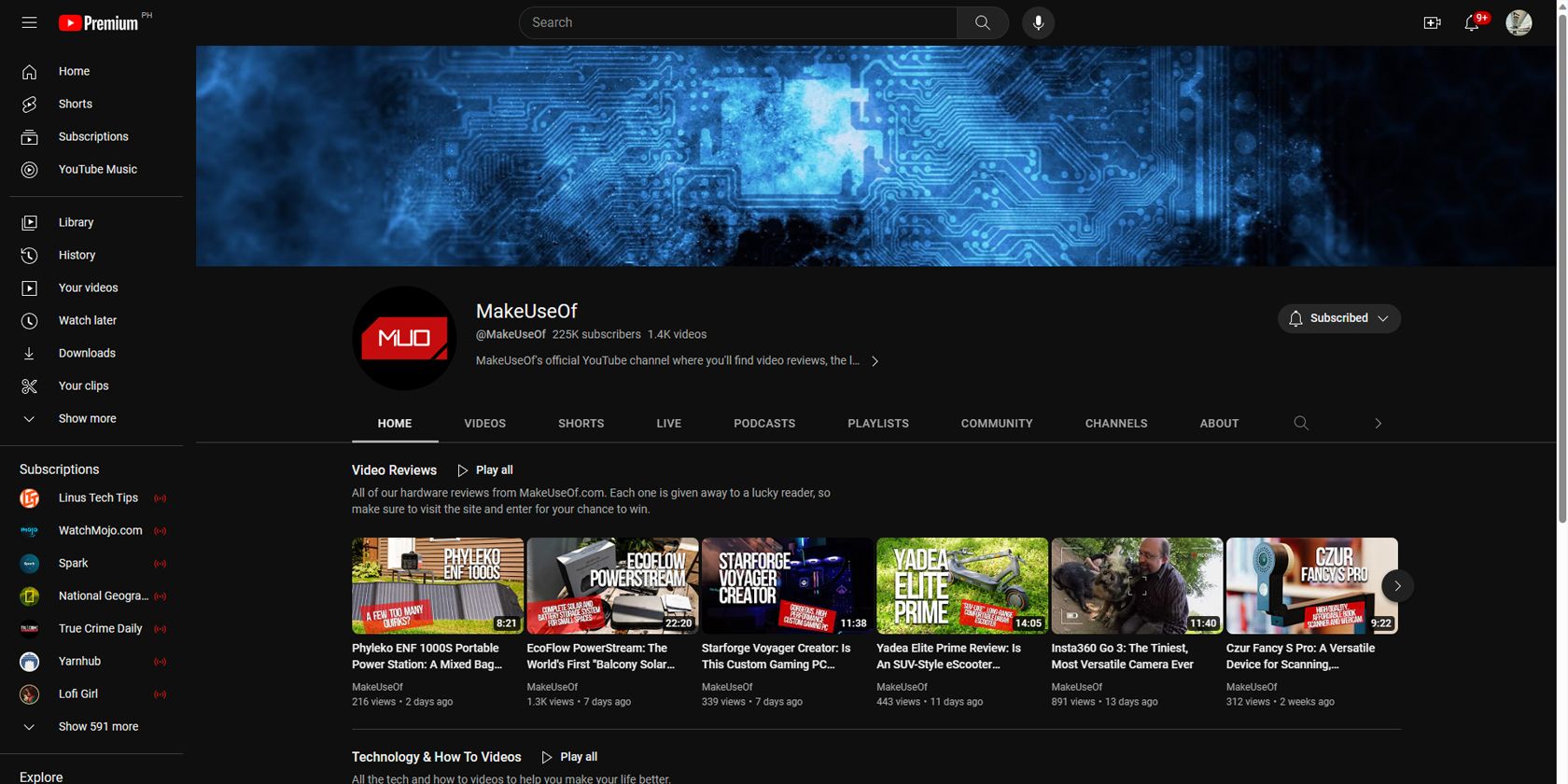Image resolution: width=1568 pixels, height=784 pixels.
Task: Expand Show more in sidebar
Action: pos(96,418)
